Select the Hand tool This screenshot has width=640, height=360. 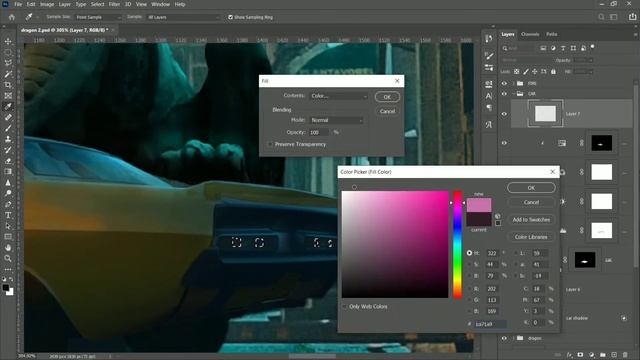pyautogui.click(x=8, y=247)
